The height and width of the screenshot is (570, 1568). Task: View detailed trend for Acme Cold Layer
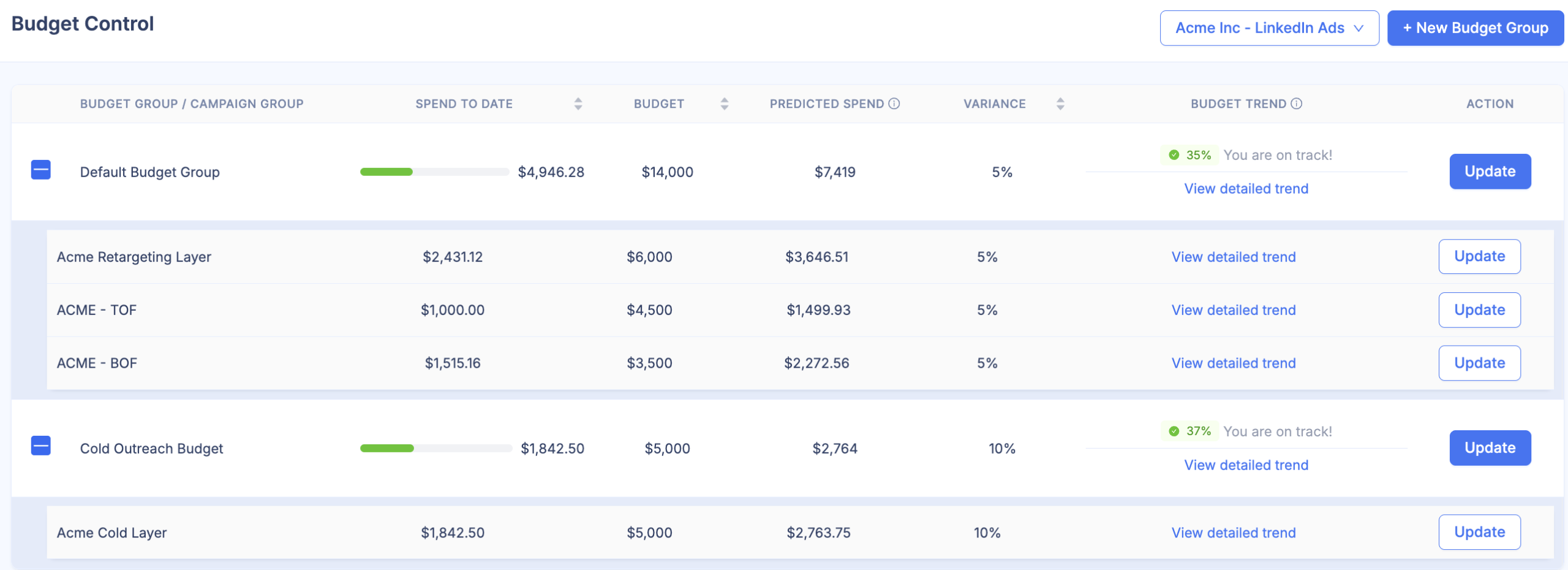pyautogui.click(x=1234, y=533)
